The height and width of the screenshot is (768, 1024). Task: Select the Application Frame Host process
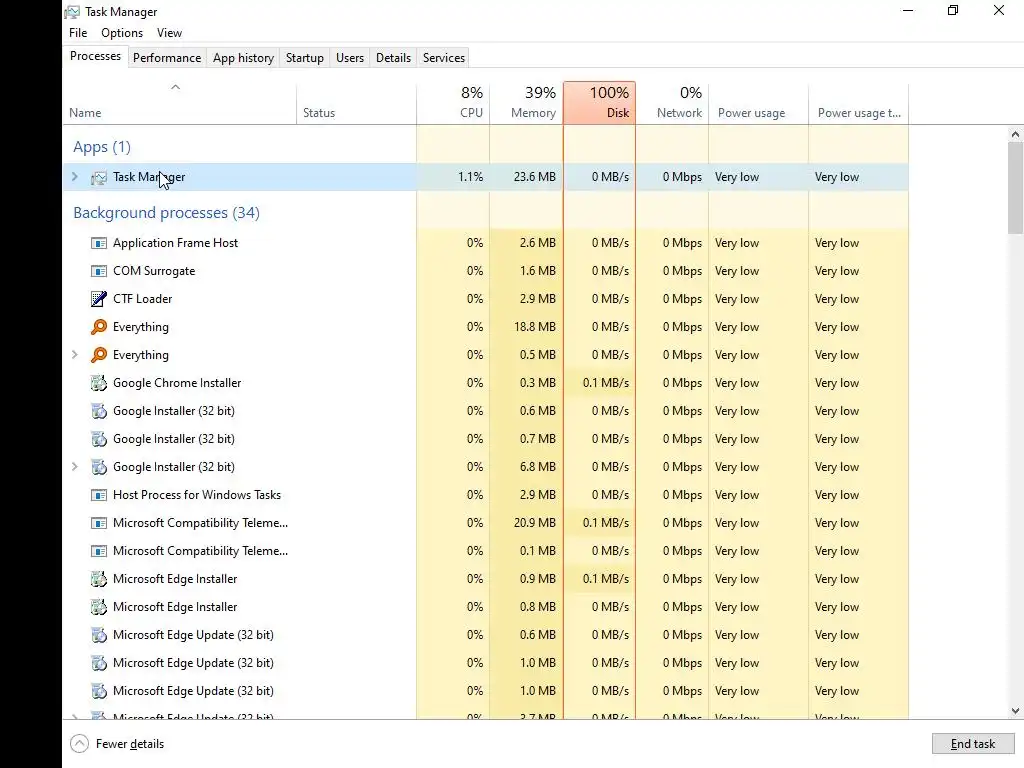(485, 243)
